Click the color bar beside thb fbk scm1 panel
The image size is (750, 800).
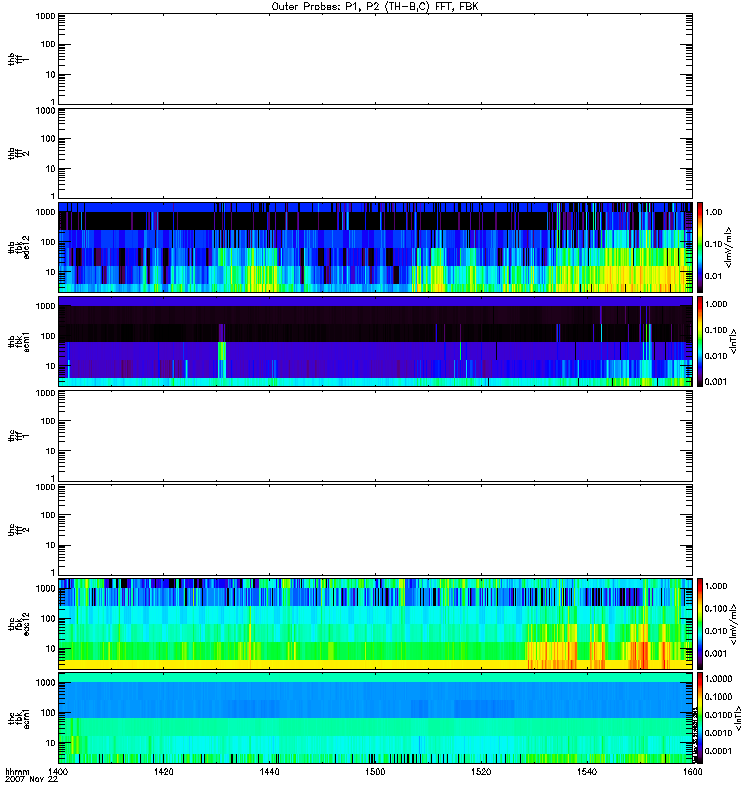point(701,340)
